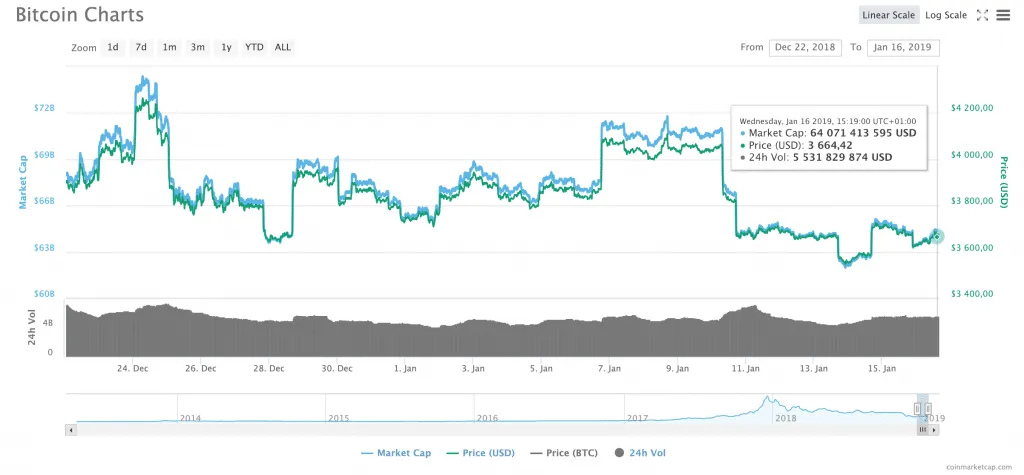Click tooltip Price (USD) 3 664,42 line

[795, 145]
